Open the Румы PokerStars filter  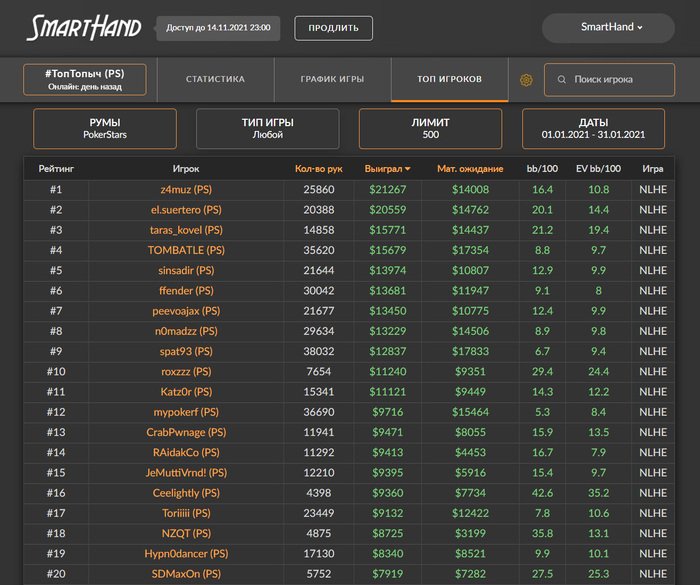point(105,128)
